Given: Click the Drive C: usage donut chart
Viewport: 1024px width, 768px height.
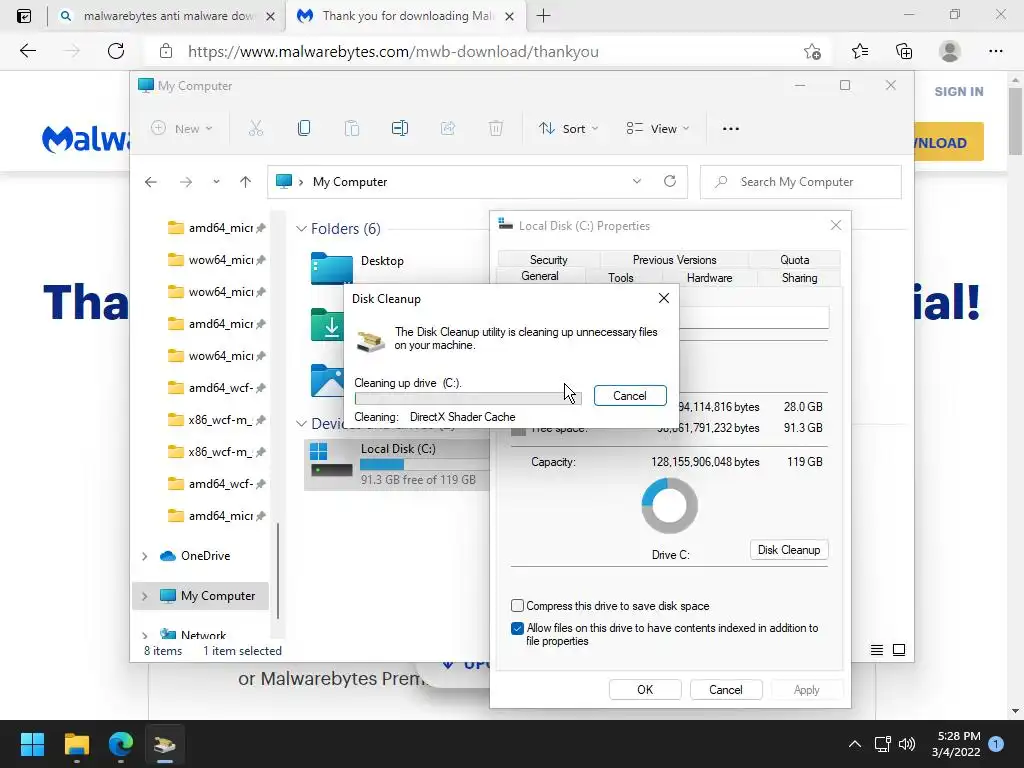Looking at the screenshot, I should [x=670, y=505].
